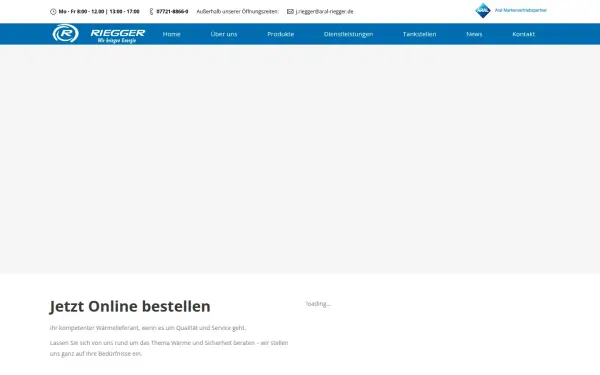Click the opening hours Mo - Fr text
Screen dimensions: 600x375
point(99,11)
